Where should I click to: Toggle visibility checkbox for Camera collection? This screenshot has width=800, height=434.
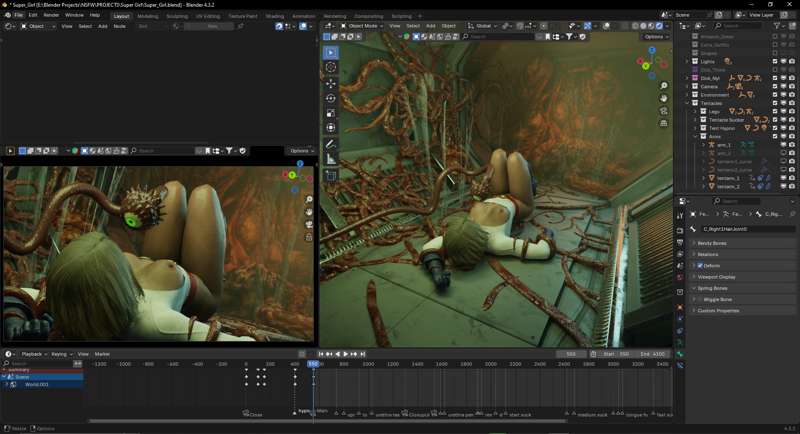[775, 86]
